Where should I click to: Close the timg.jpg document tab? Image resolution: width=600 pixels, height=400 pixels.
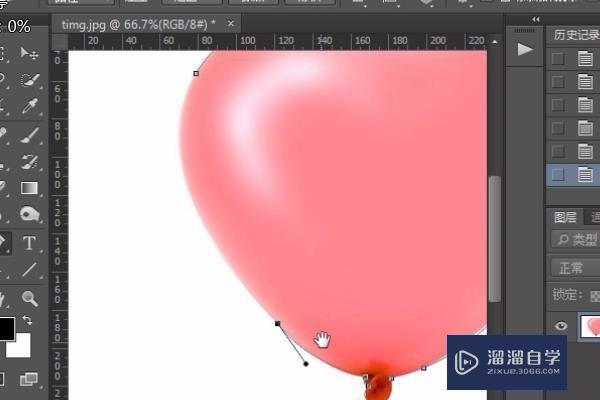point(231,24)
